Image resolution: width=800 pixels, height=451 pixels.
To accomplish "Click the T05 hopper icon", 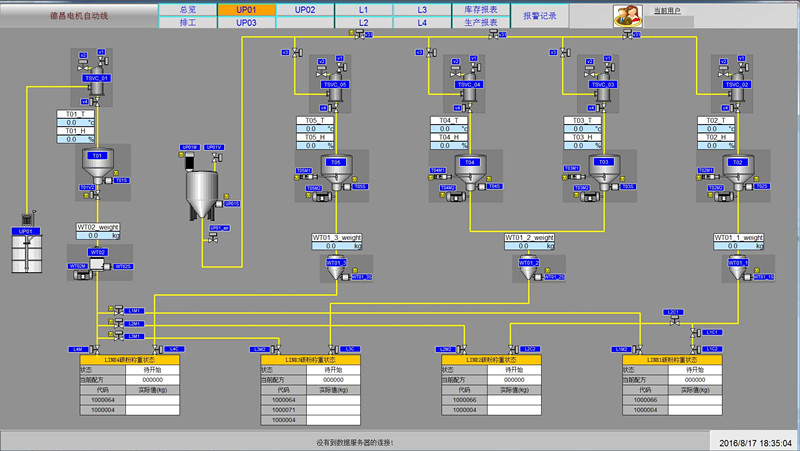I will (336, 170).
